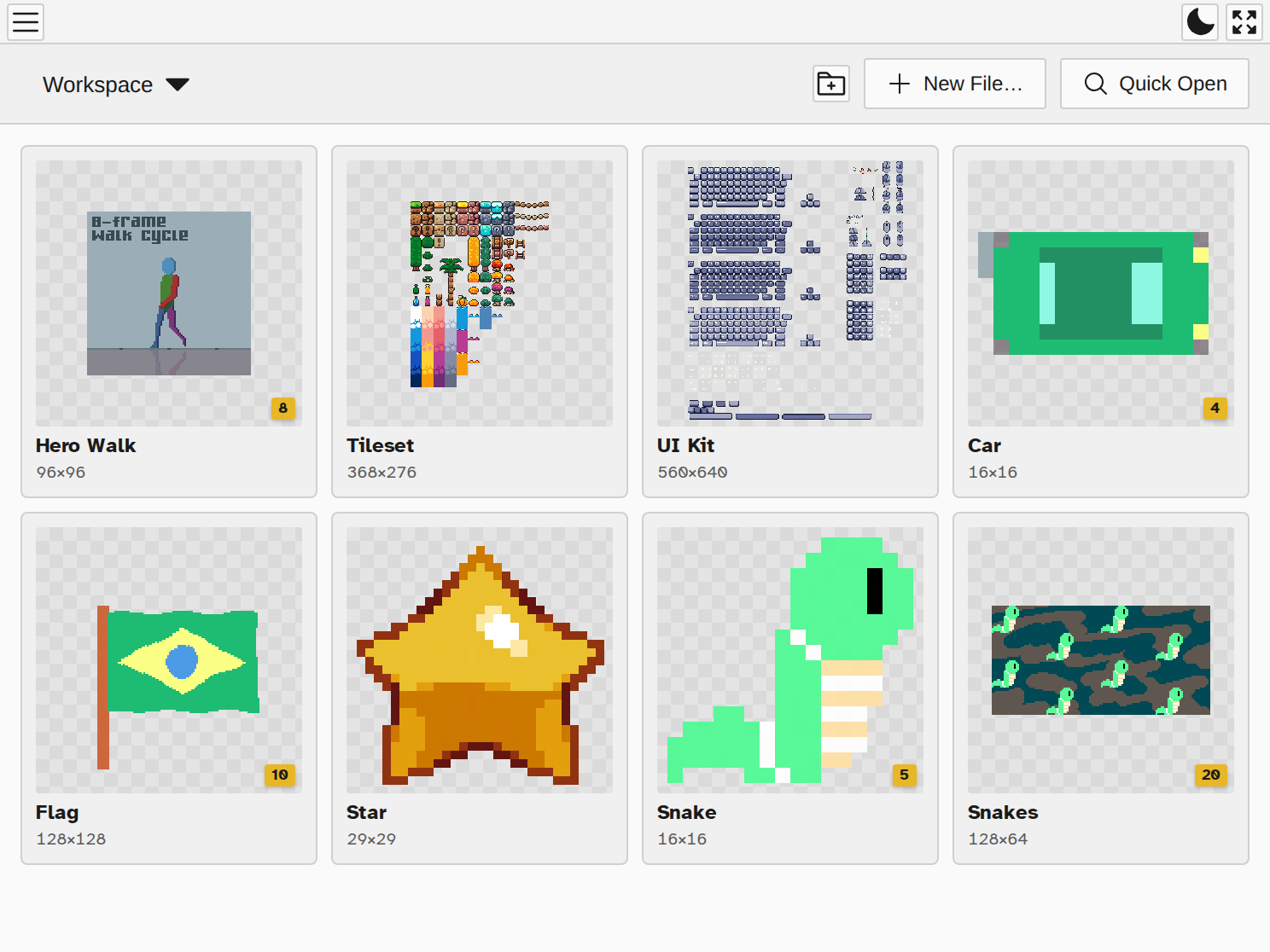
Task: Click the 560×640 size label
Action: tap(692, 472)
